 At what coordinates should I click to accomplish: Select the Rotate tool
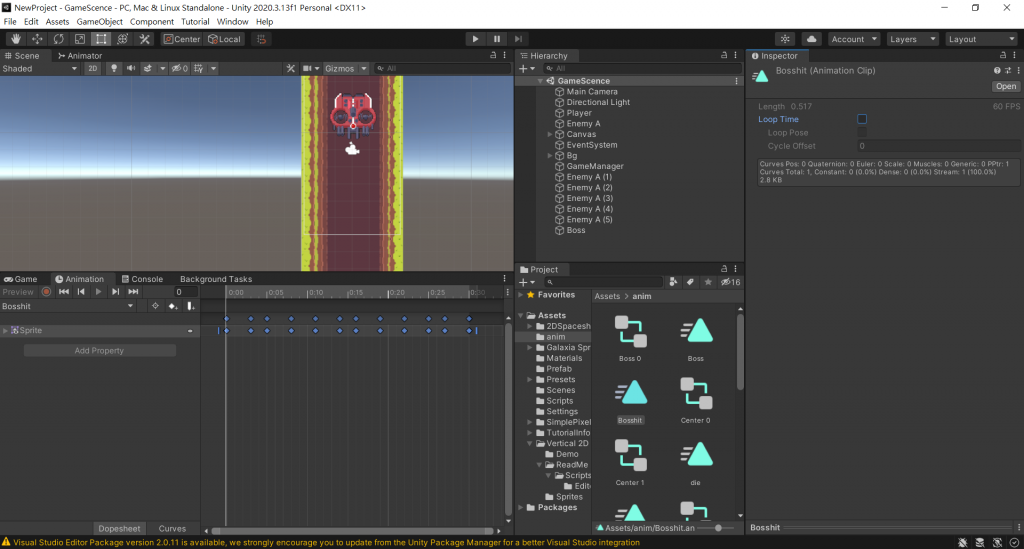click(59, 39)
